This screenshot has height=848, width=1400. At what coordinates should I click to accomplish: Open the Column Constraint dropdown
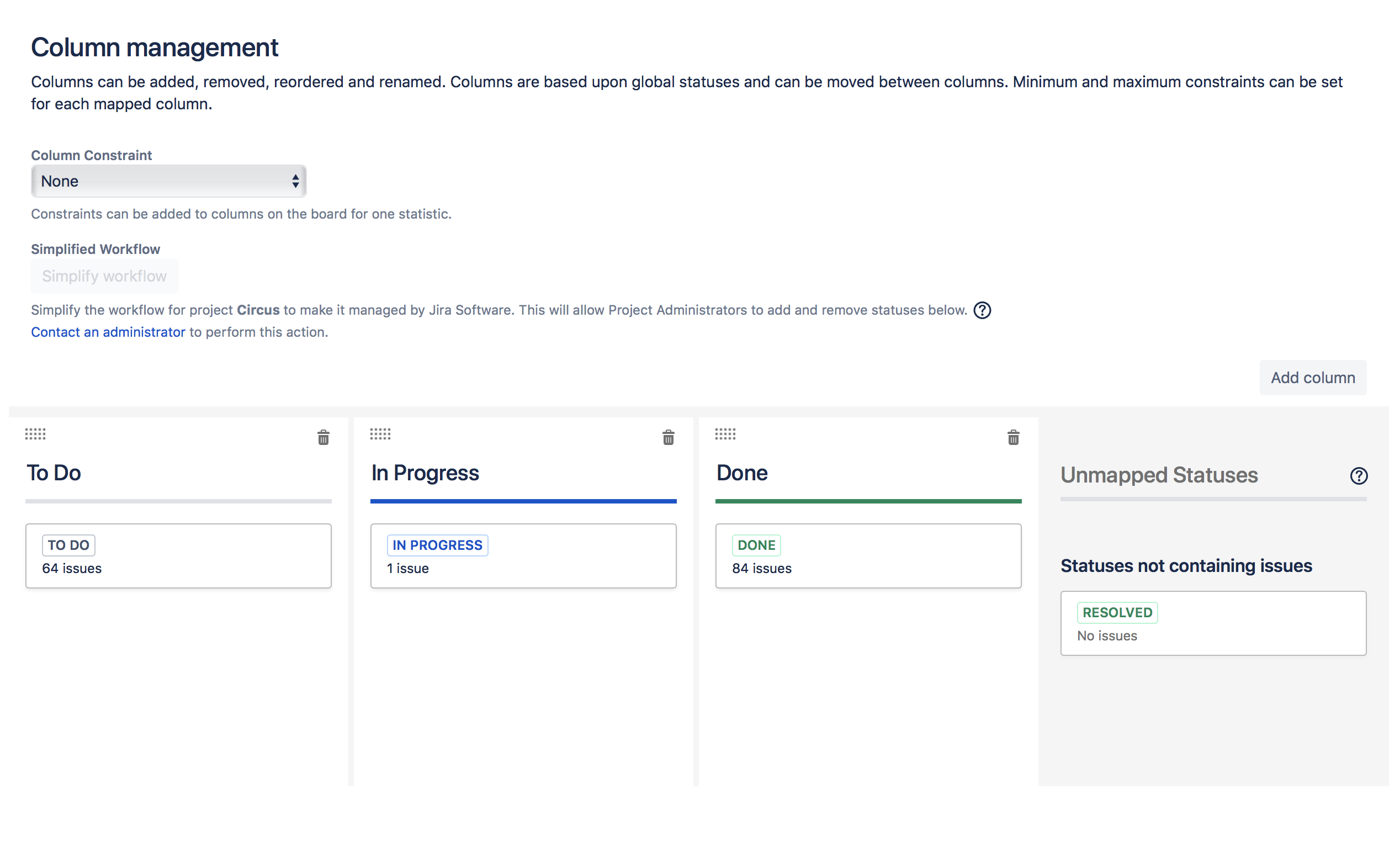pyautogui.click(x=169, y=182)
